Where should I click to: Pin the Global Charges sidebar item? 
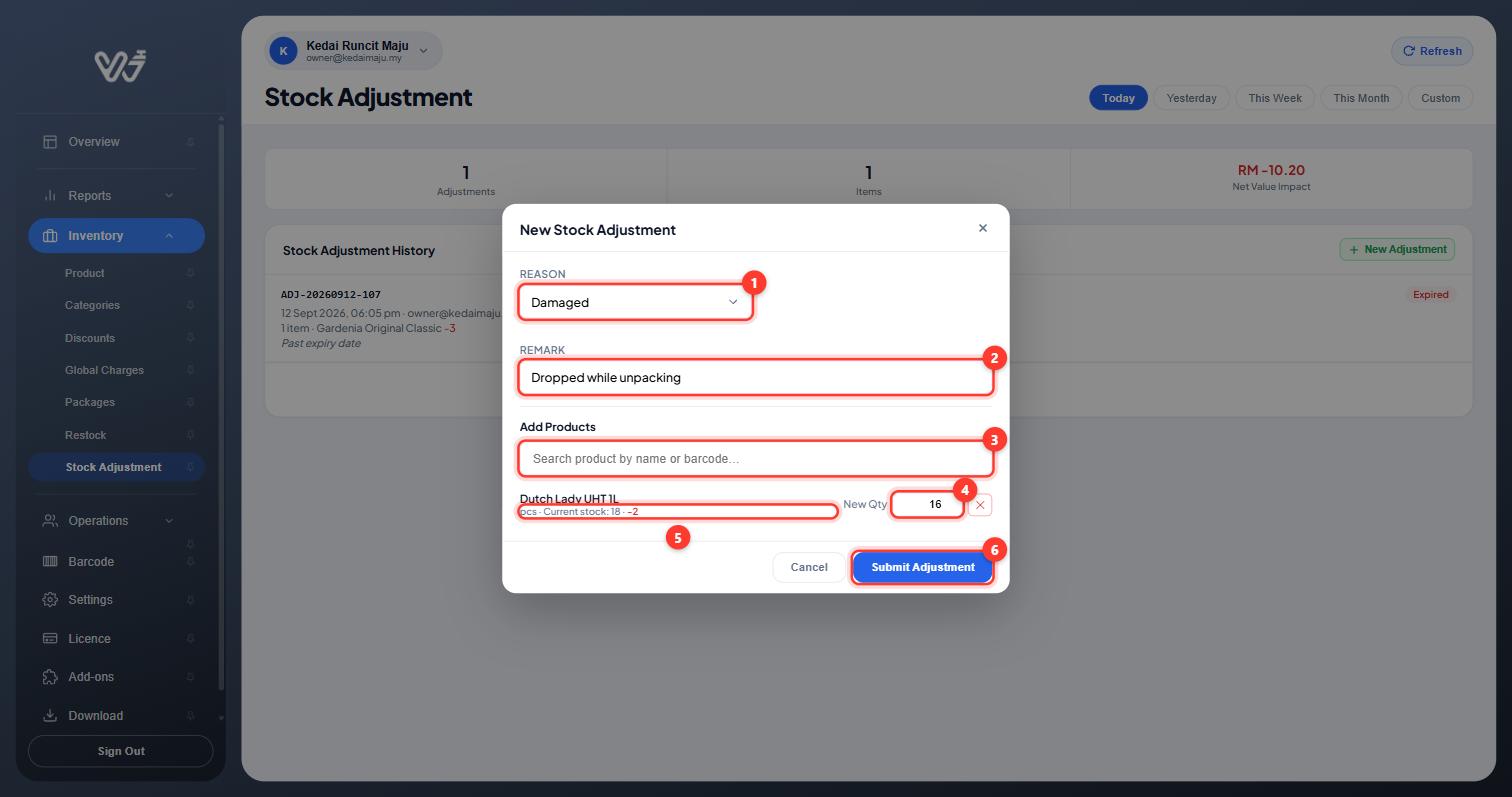(190, 370)
